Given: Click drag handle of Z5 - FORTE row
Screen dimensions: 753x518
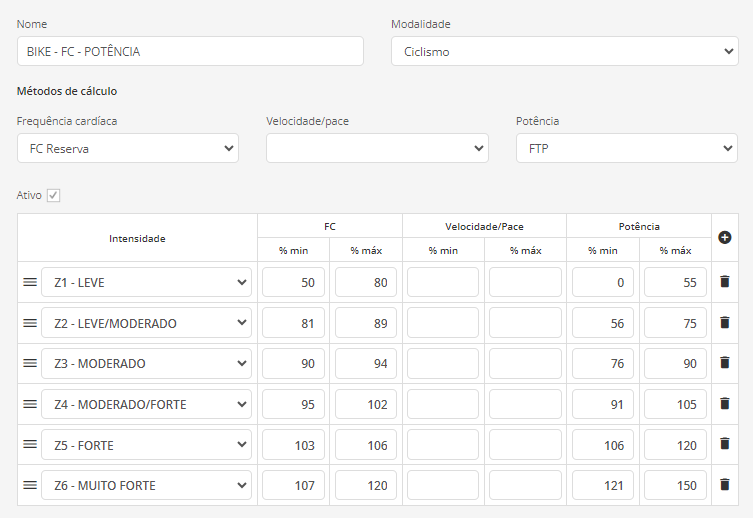Looking at the screenshot, I should point(30,444).
